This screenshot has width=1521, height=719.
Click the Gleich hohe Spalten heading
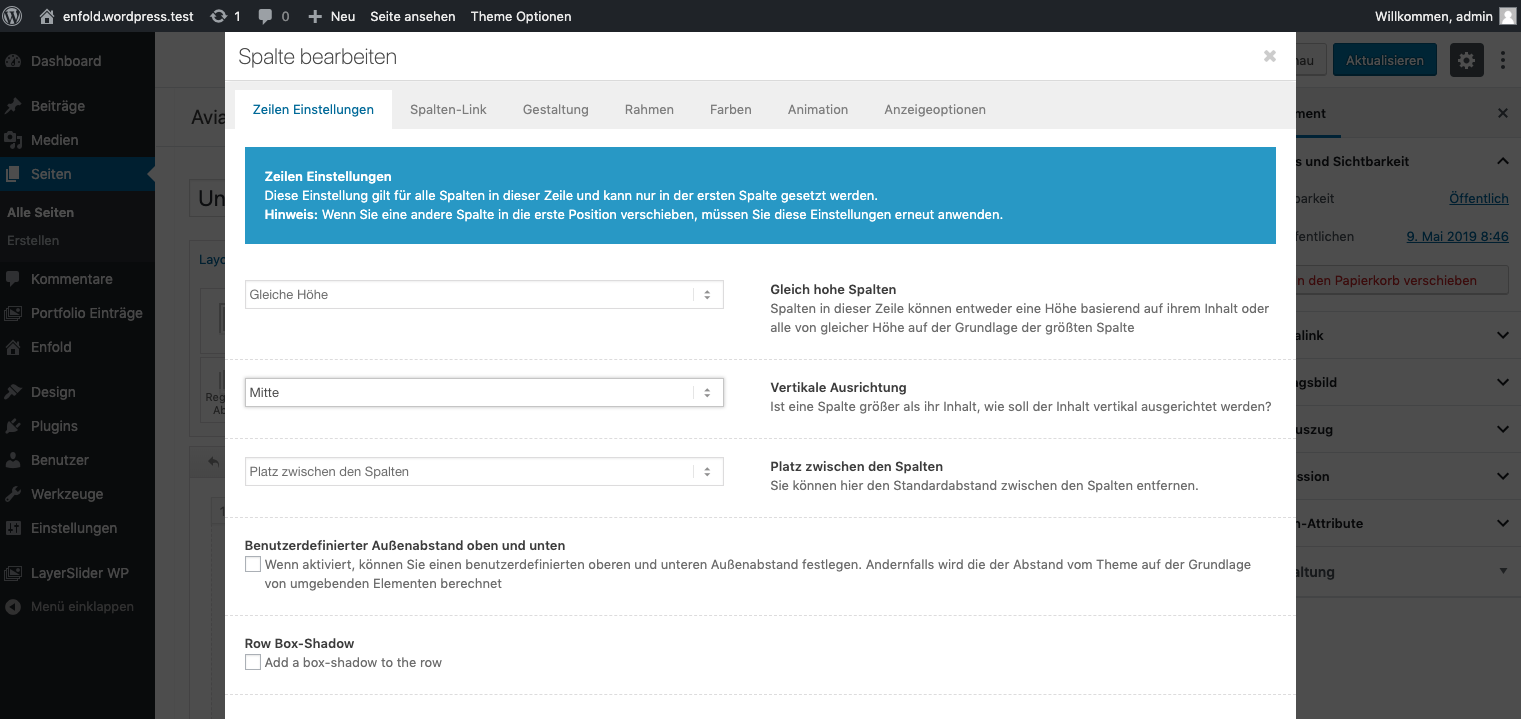pos(833,290)
